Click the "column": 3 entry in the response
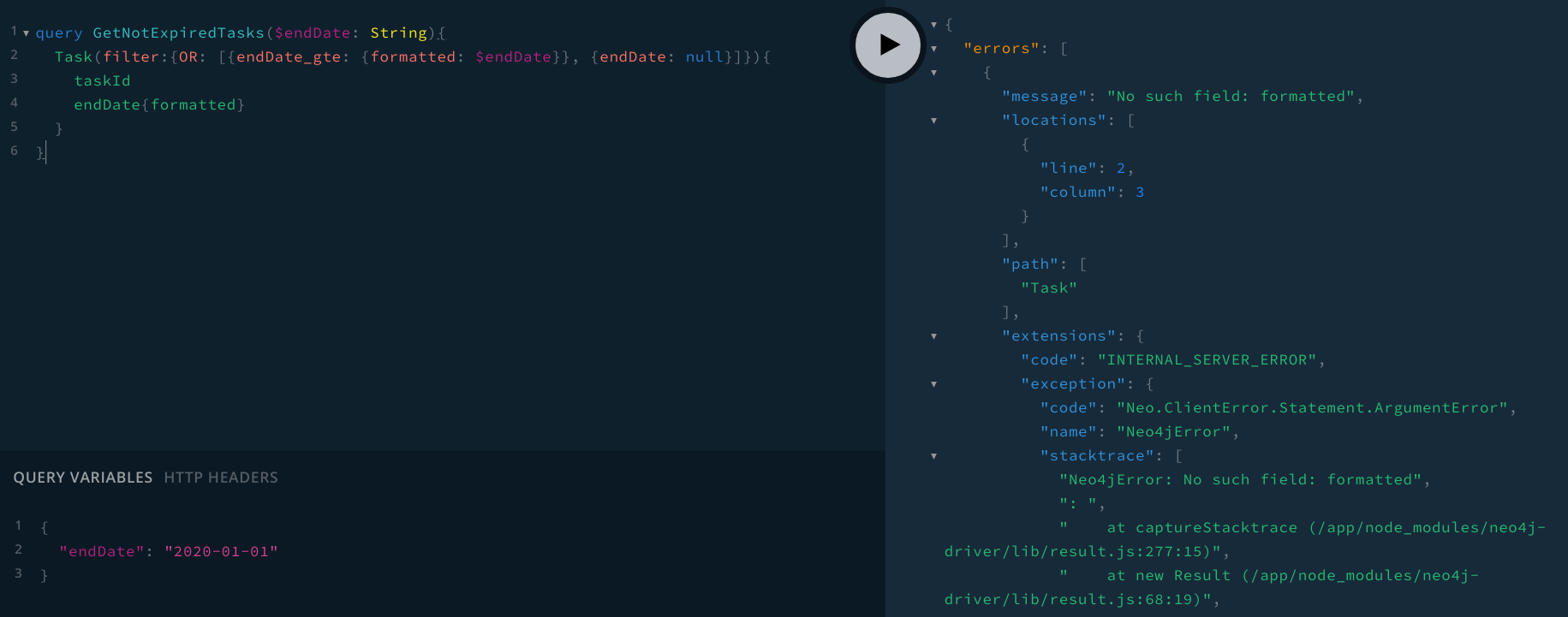The width and height of the screenshot is (1568, 617). [x=1092, y=192]
